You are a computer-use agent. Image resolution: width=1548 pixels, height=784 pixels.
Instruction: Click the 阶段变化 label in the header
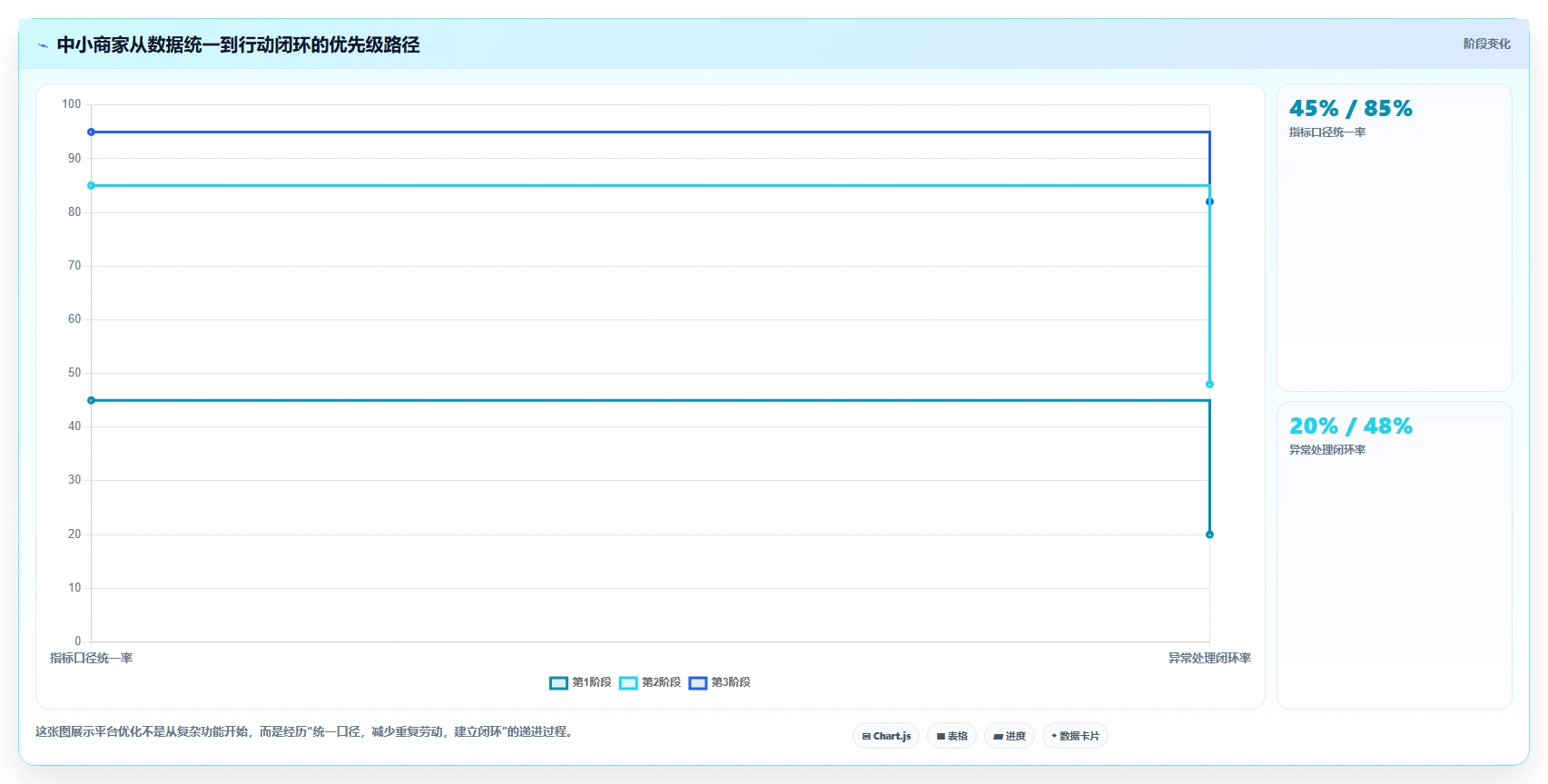coord(1486,44)
